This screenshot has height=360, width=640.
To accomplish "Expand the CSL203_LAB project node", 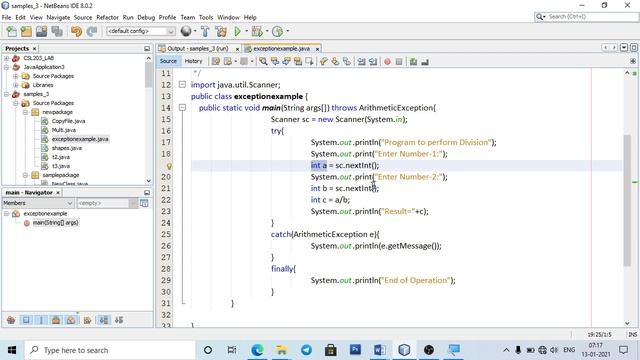I will (x=7, y=58).
